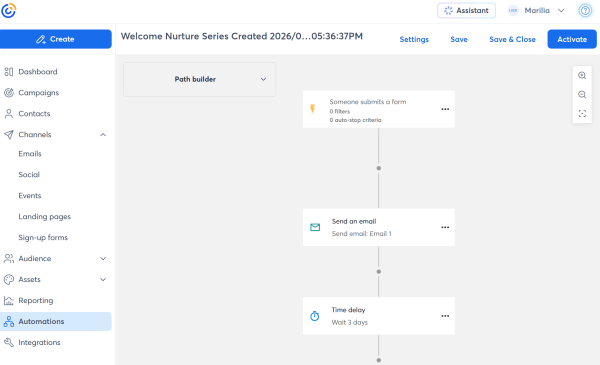
Task: Open Landing pages under Channels
Action: coord(45,217)
